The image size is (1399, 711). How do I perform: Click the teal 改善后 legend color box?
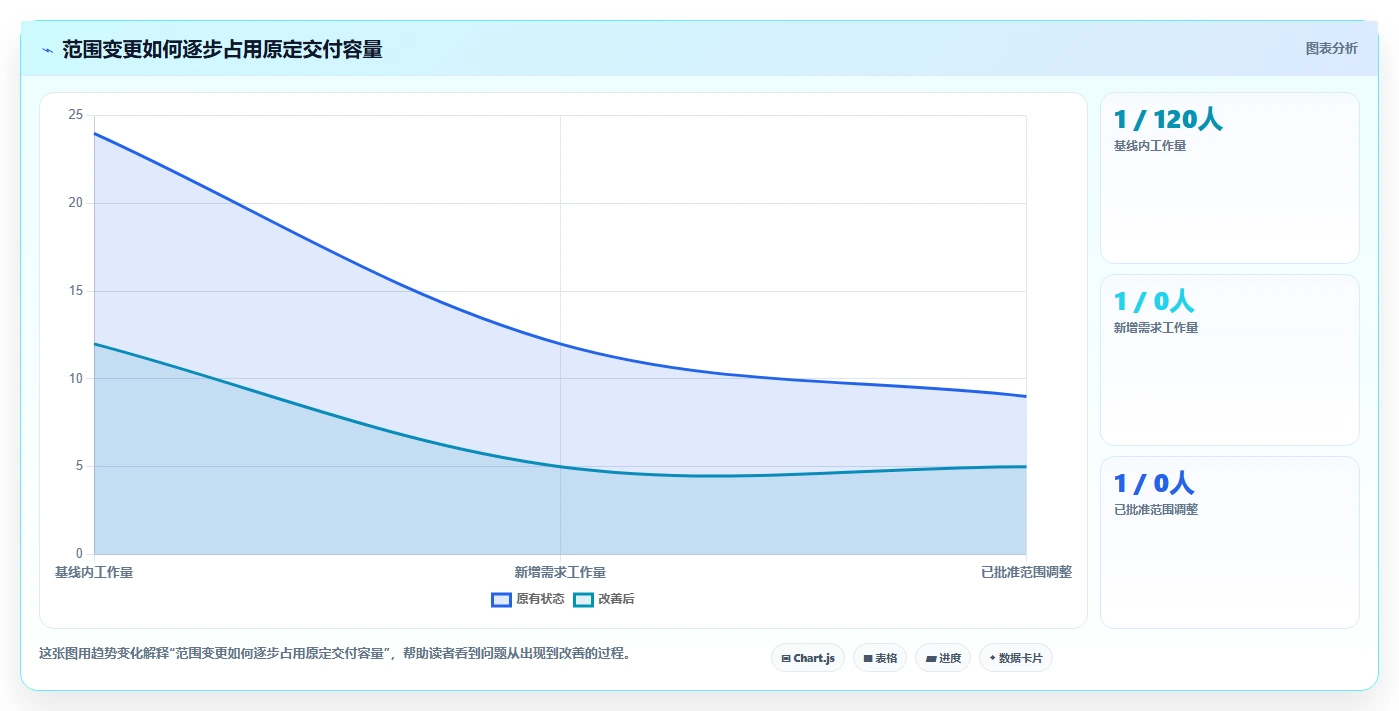point(583,599)
